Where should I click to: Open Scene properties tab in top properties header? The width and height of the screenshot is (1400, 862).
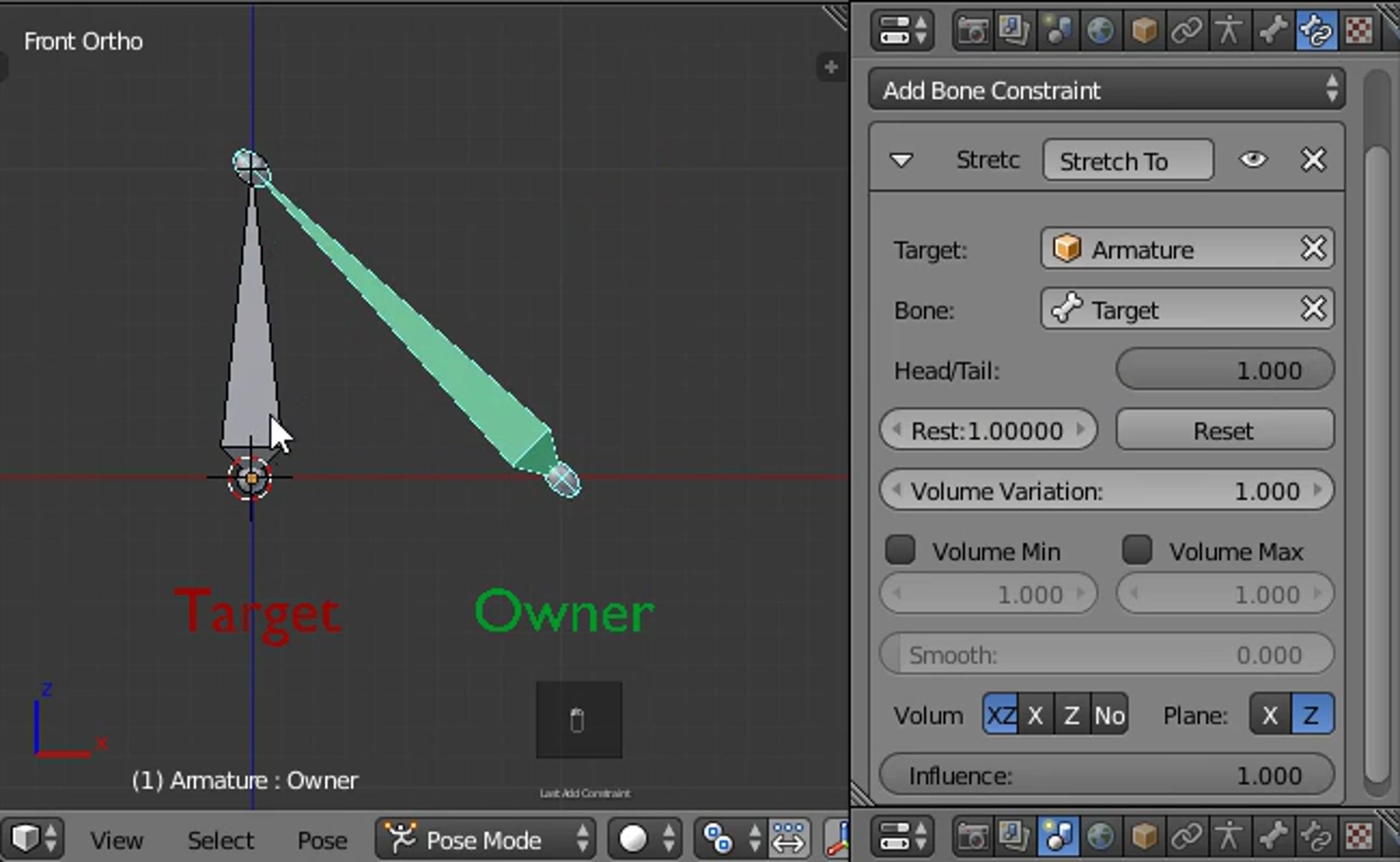point(1058,30)
